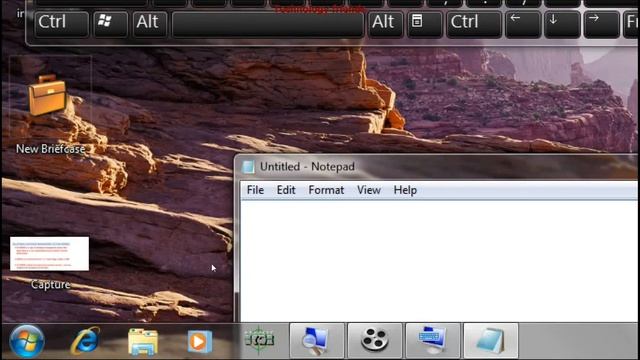Viewport: 640px width, 360px height.
Task: Open the Help menu in Notepad
Action: (x=405, y=190)
